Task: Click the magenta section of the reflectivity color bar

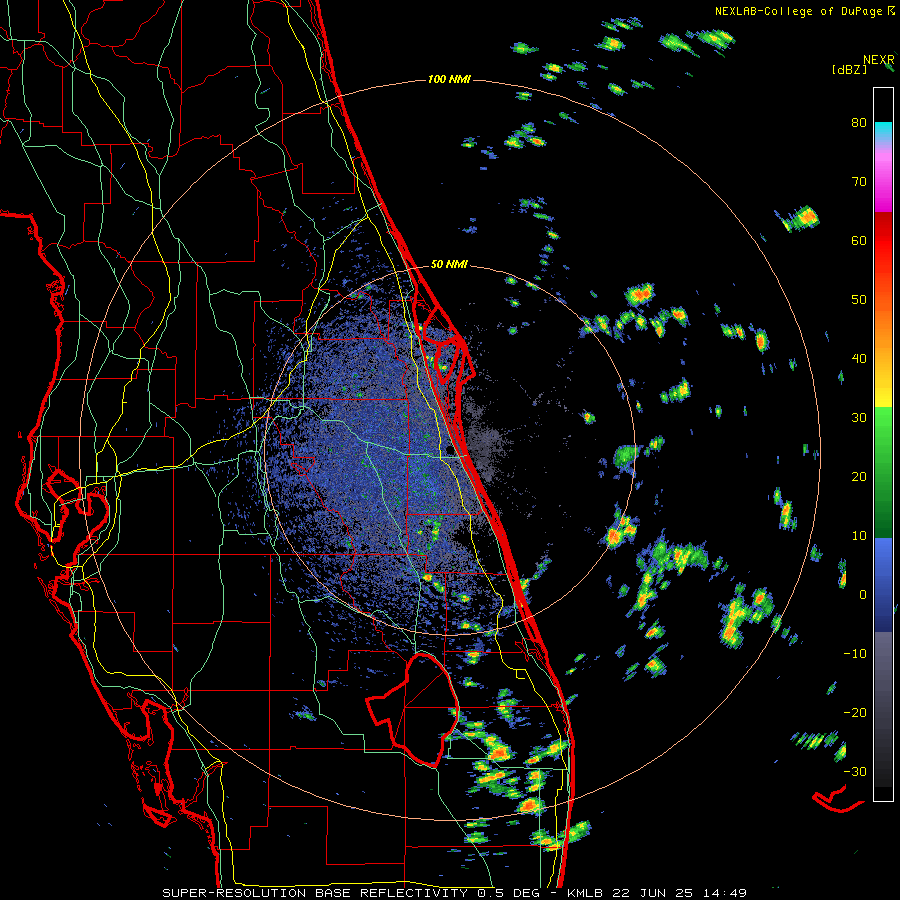Action: (x=883, y=181)
